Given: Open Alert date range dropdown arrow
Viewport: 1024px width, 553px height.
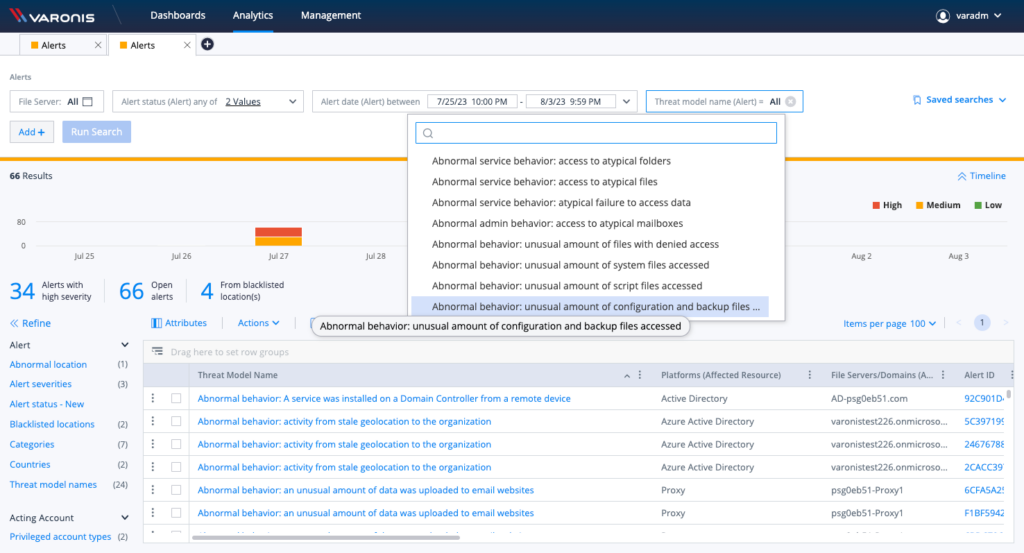Looking at the screenshot, I should coord(626,101).
